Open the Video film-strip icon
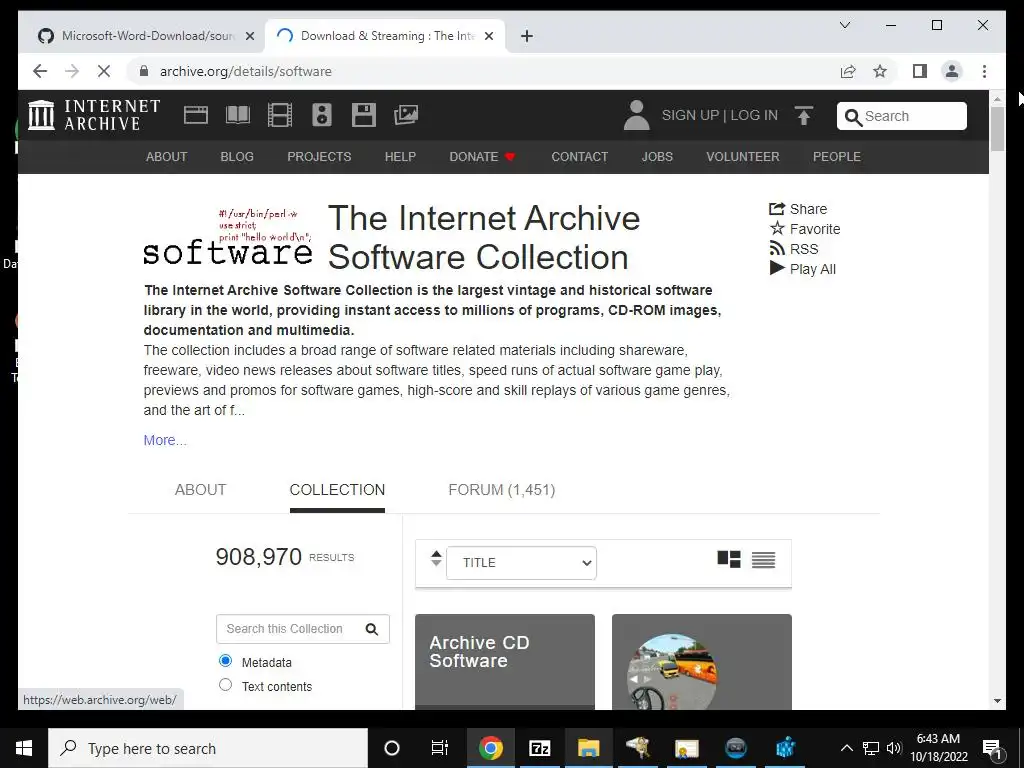 pyautogui.click(x=280, y=115)
